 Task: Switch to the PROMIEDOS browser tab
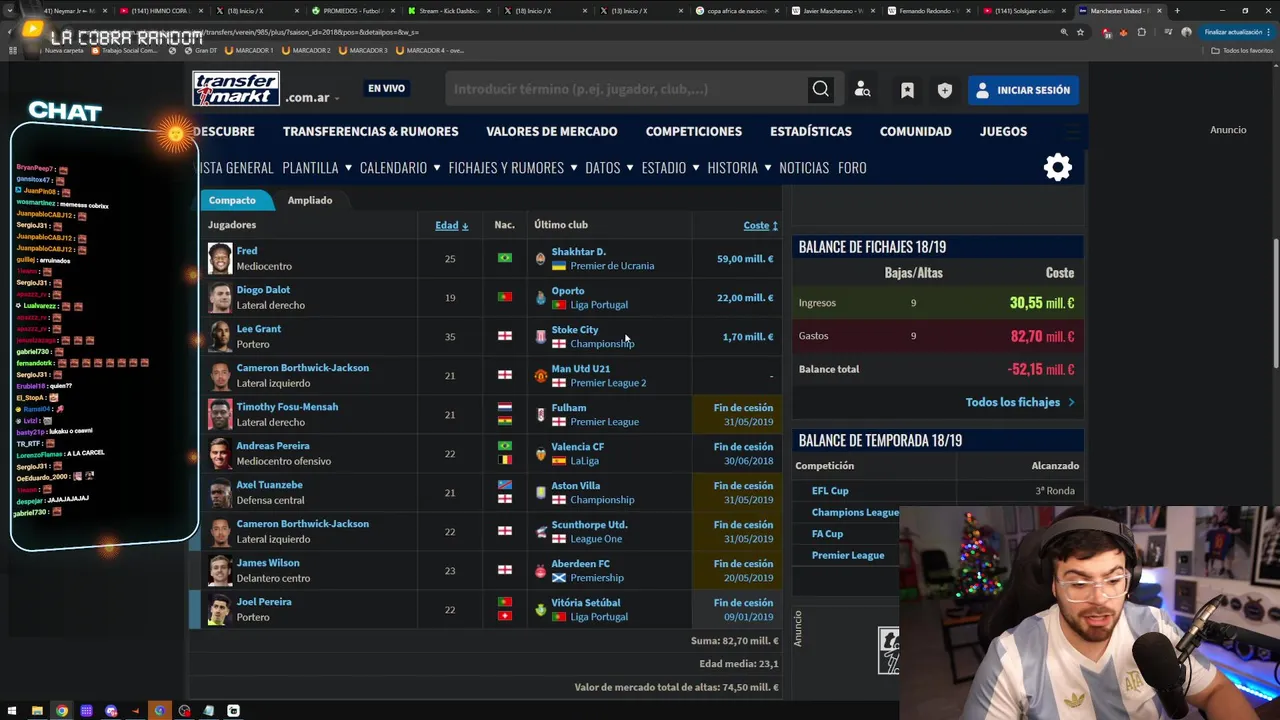[352, 11]
